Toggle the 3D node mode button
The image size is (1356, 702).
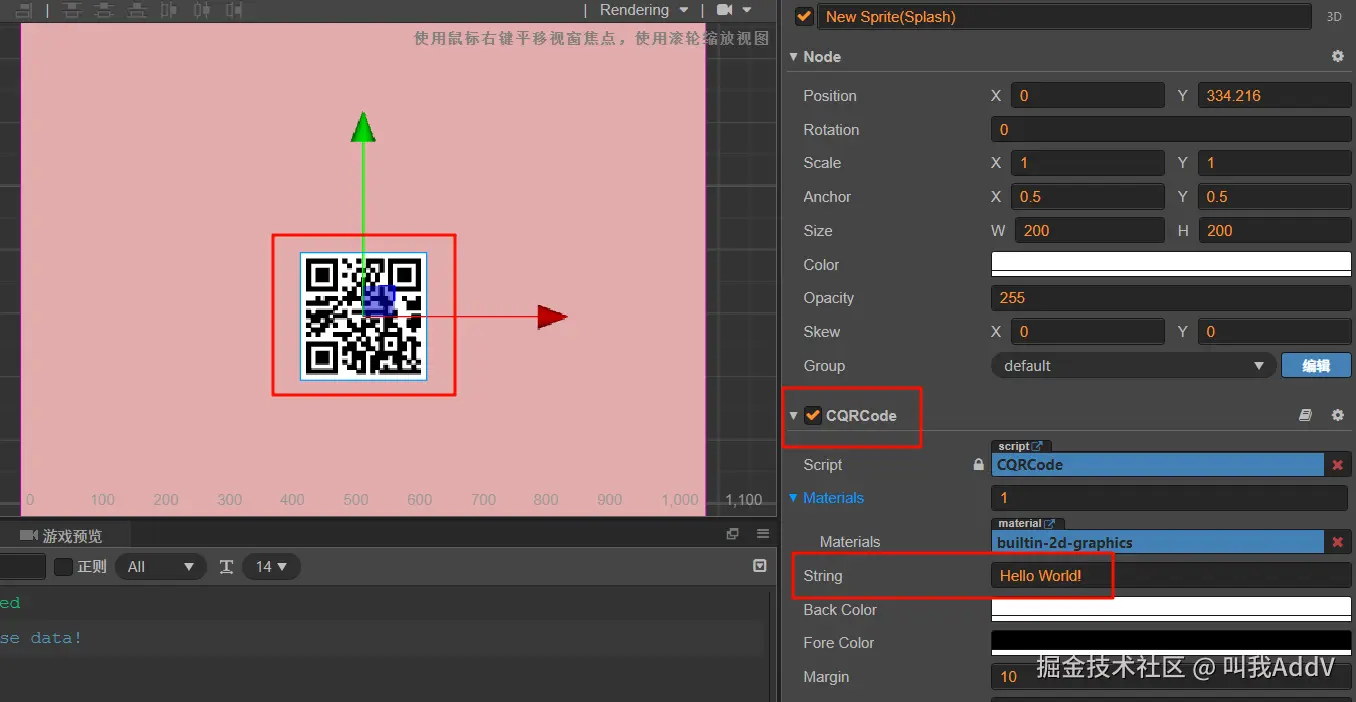[1333, 17]
